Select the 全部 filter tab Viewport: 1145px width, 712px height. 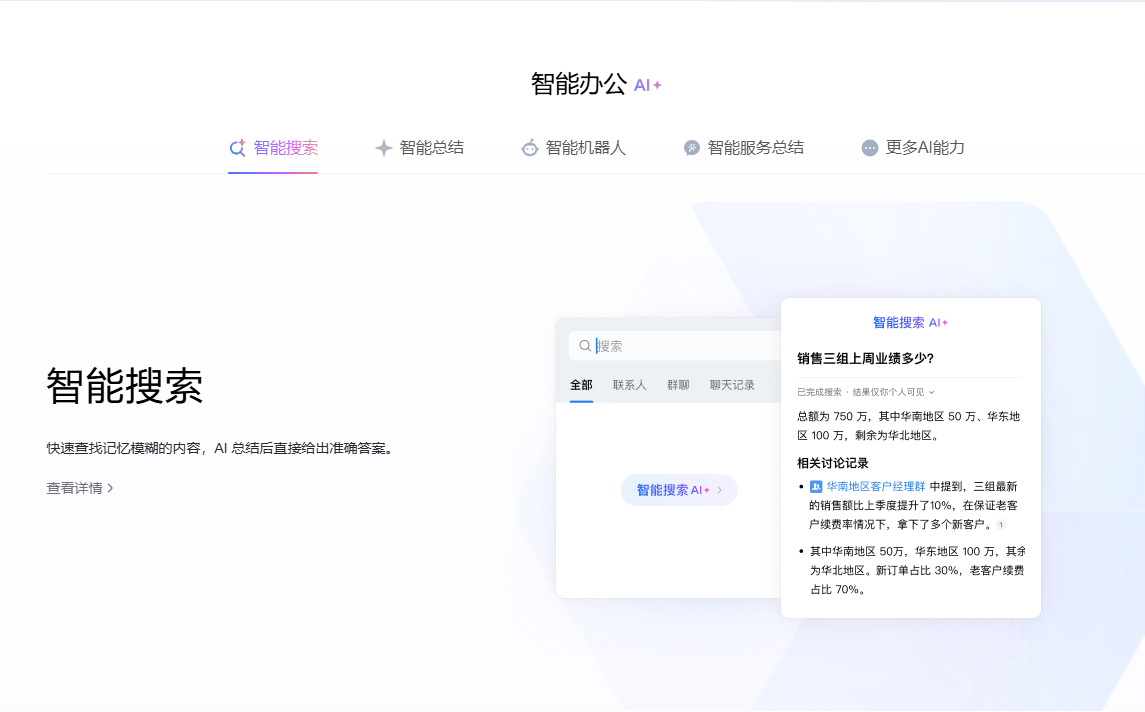[x=581, y=385]
